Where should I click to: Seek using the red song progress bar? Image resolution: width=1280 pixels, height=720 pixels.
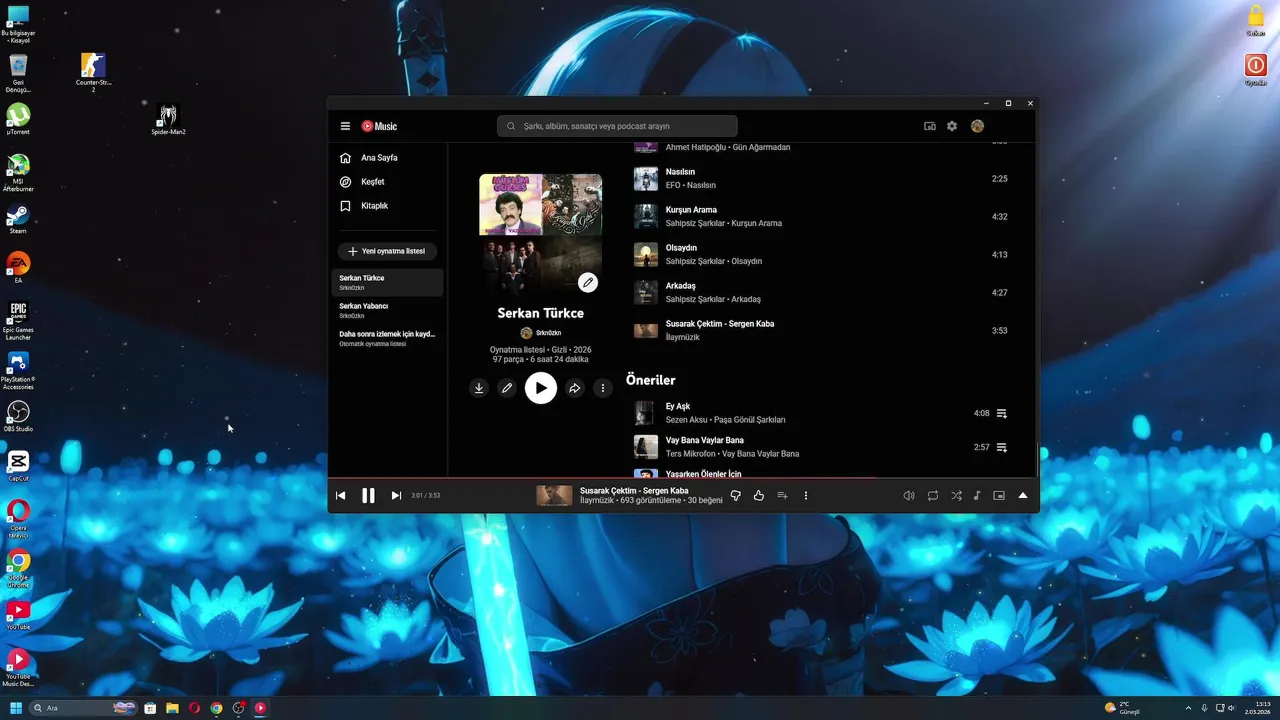point(684,479)
